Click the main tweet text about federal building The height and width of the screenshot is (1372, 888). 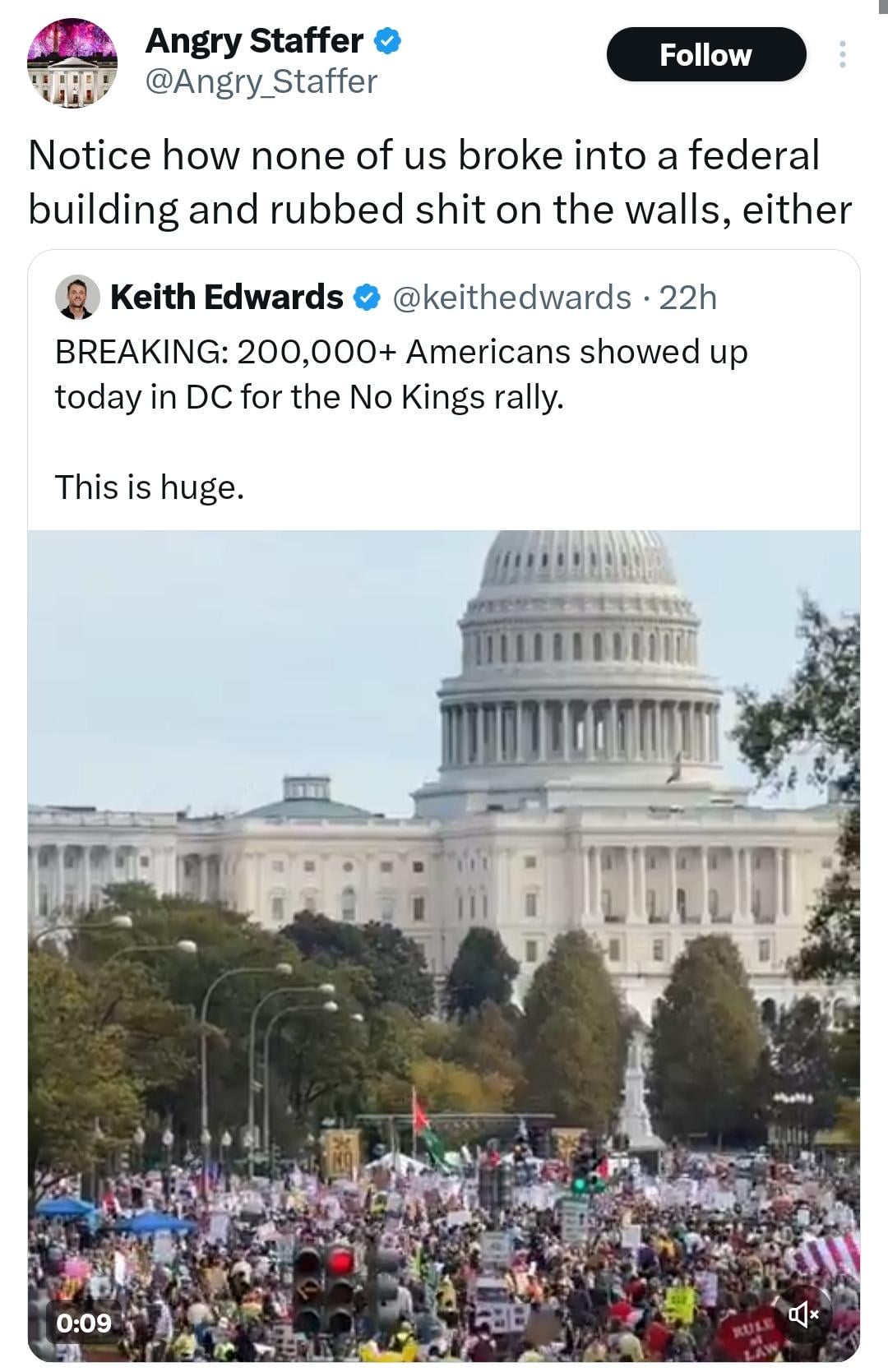click(x=440, y=182)
